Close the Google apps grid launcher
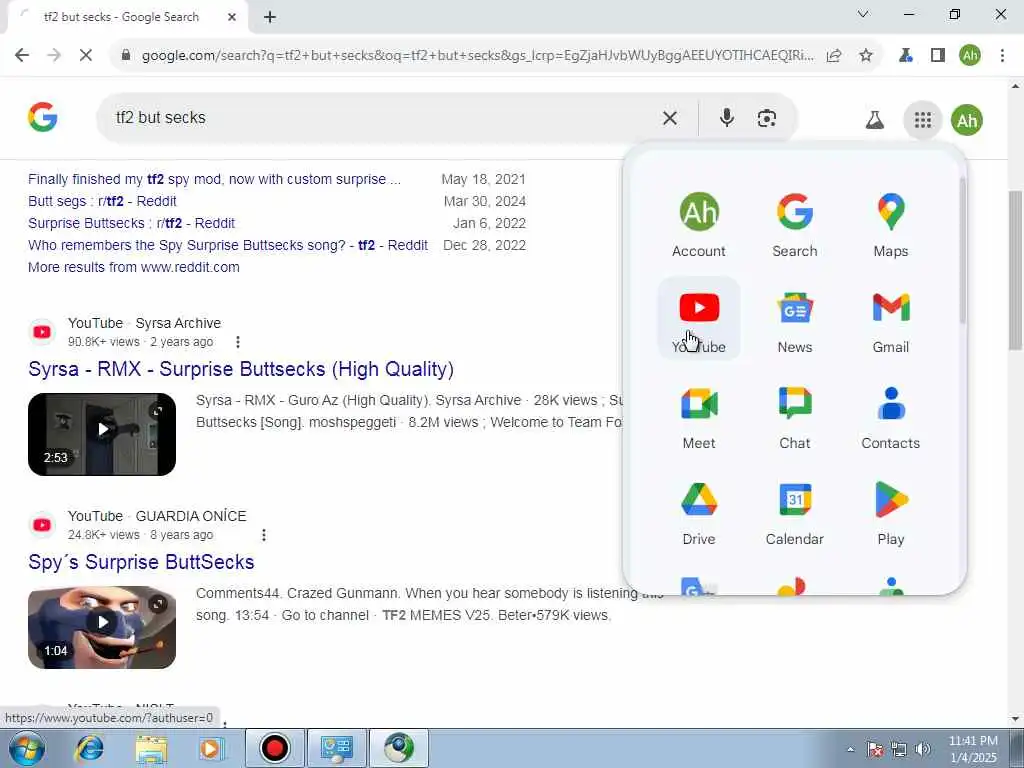This screenshot has width=1024, height=768. pos(923,120)
